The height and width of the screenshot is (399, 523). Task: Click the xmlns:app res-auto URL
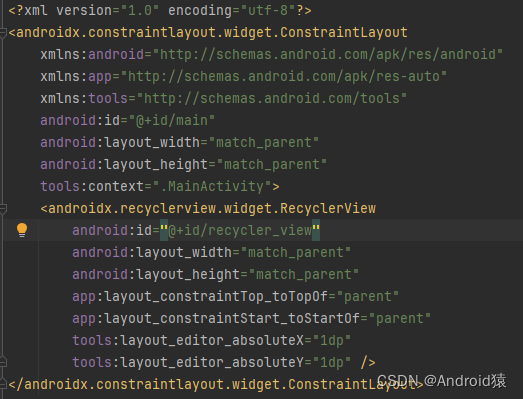[284, 76]
